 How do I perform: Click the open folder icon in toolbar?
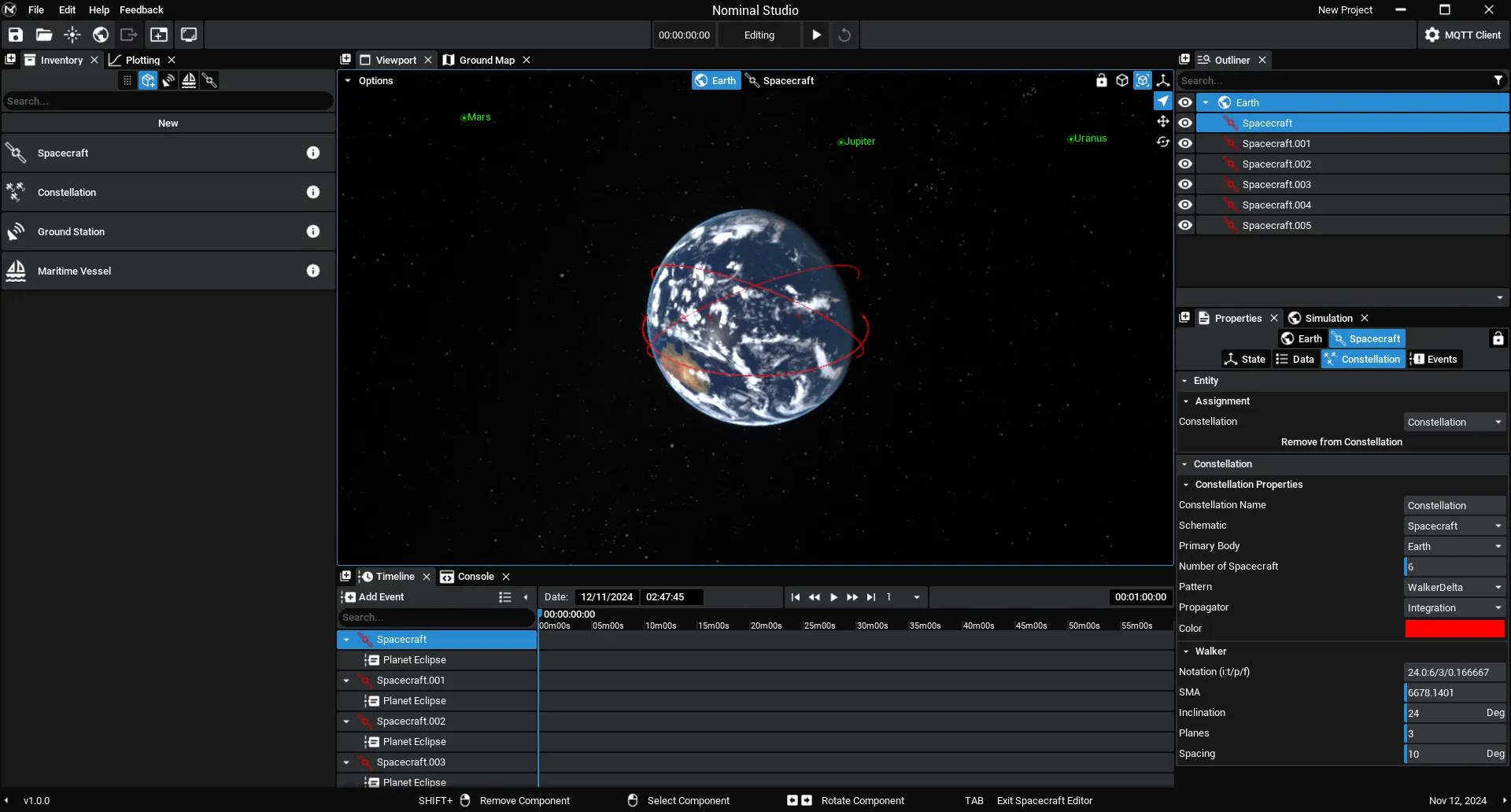[44, 35]
